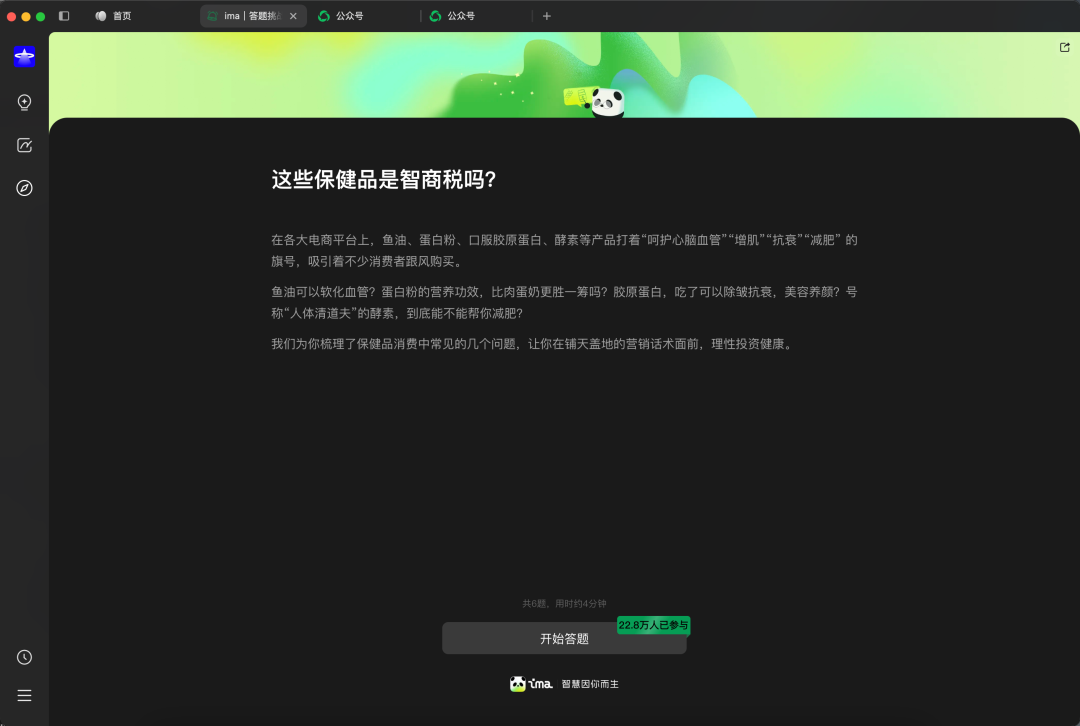
Task: Close the ima｜答题挑战 tab
Action: pos(291,15)
